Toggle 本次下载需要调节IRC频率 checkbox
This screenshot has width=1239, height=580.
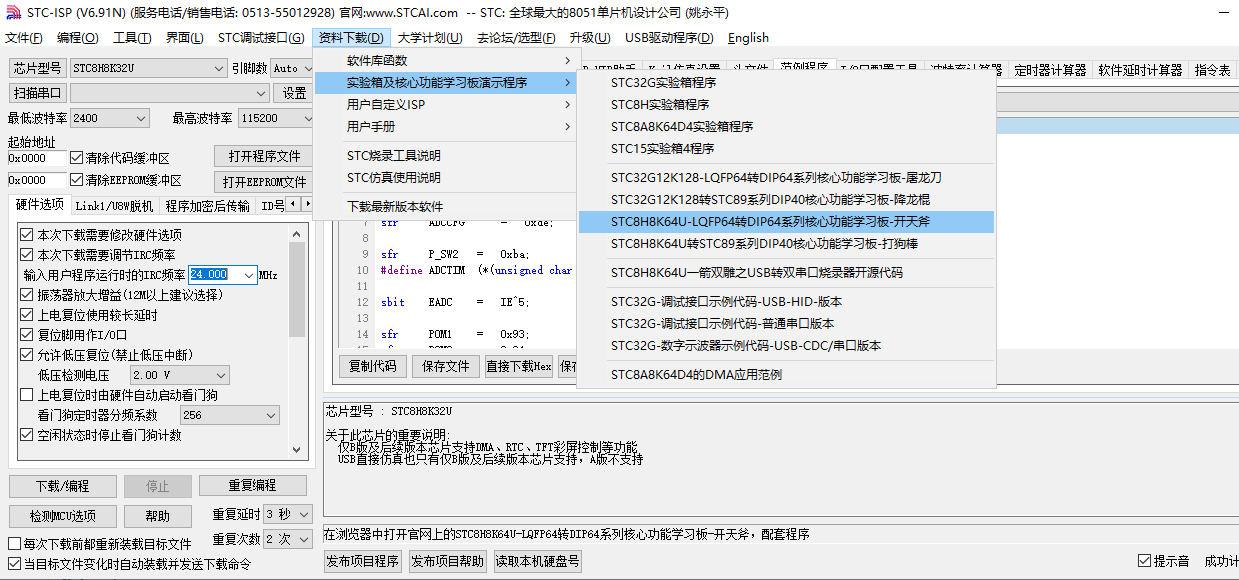click(x=27, y=255)
